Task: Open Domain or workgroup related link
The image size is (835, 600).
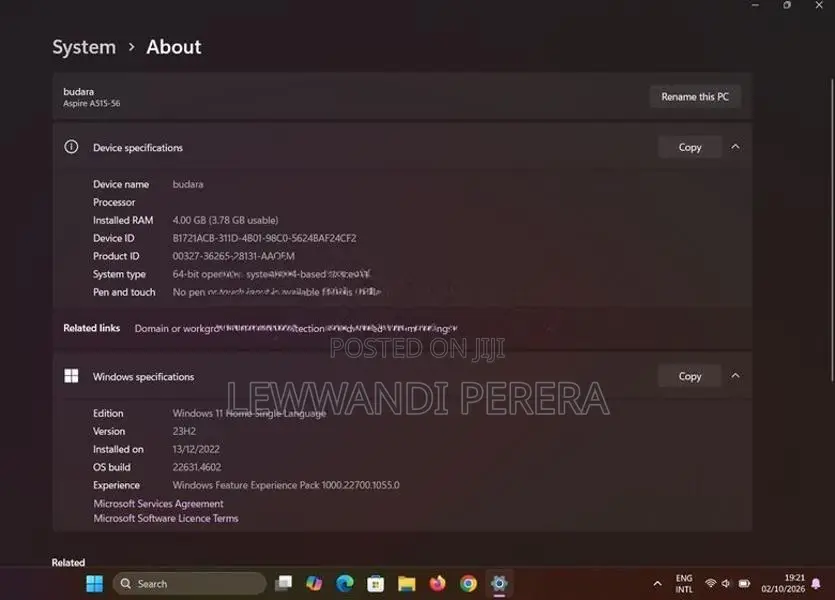Action: click(x=176, y=328)
